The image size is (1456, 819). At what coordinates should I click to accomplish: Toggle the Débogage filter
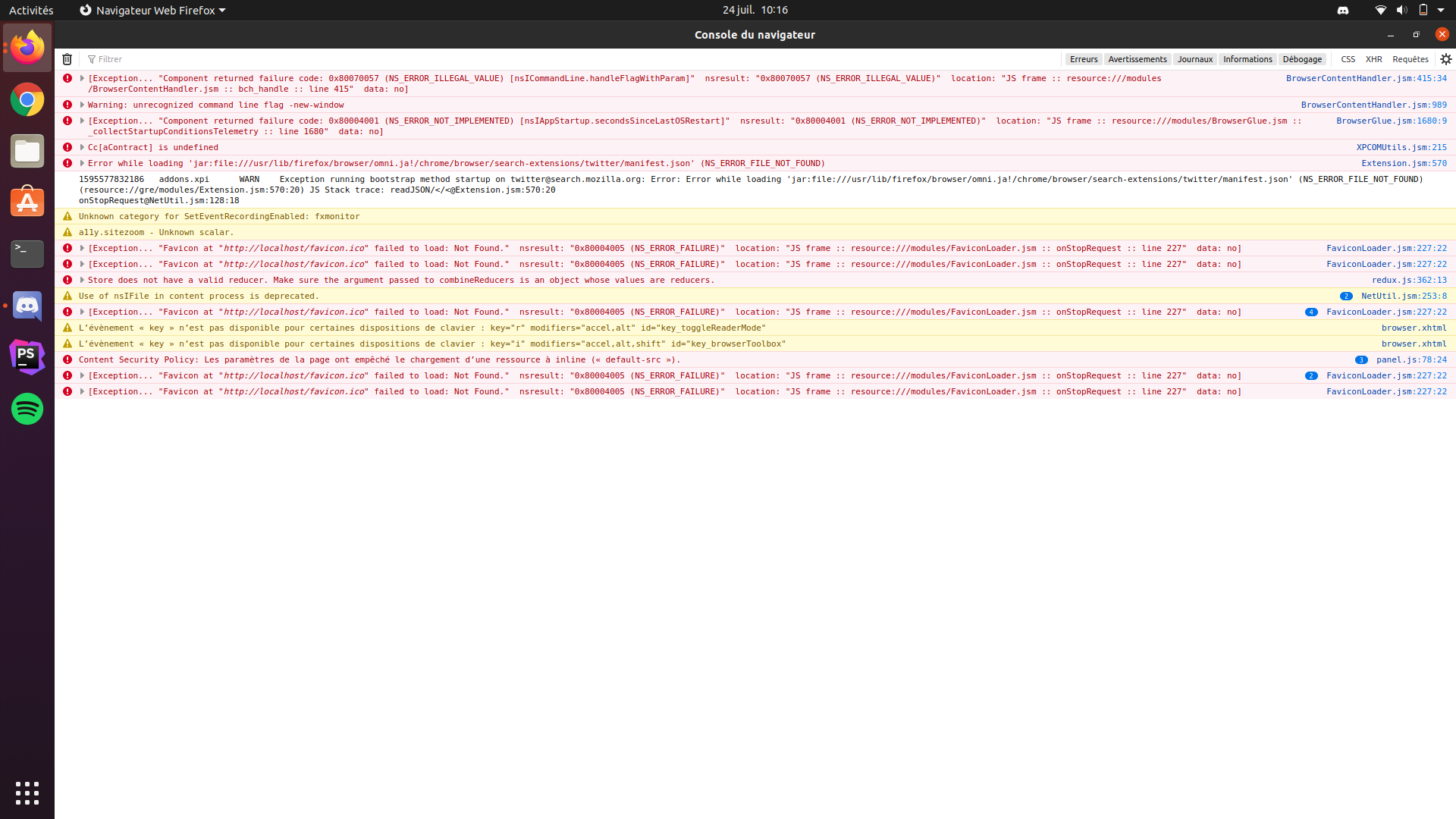pyautogui.click(x=1302, y=59)
